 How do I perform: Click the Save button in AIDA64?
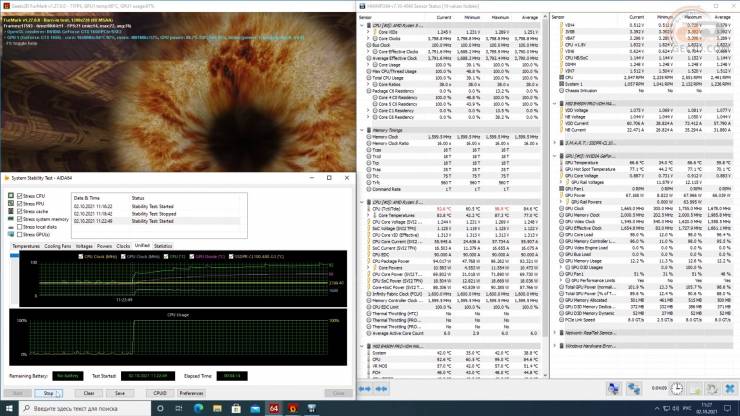[120, 393]
